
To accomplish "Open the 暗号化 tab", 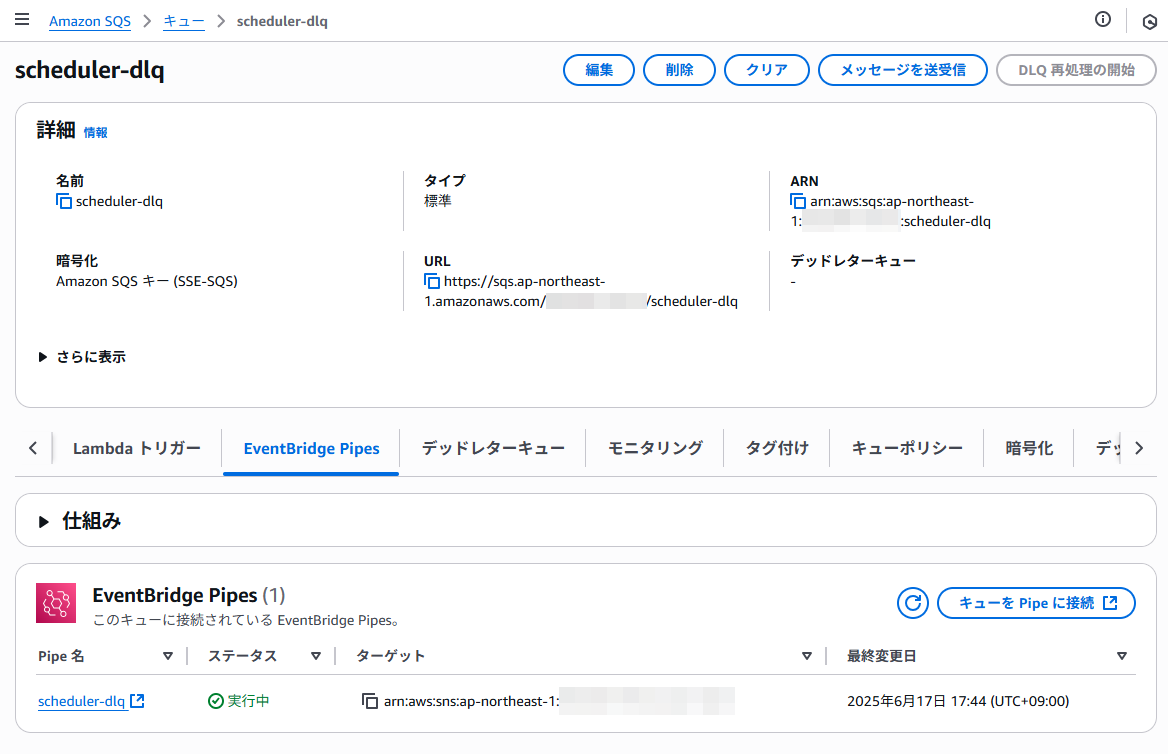I will (x=1029, y=449).
